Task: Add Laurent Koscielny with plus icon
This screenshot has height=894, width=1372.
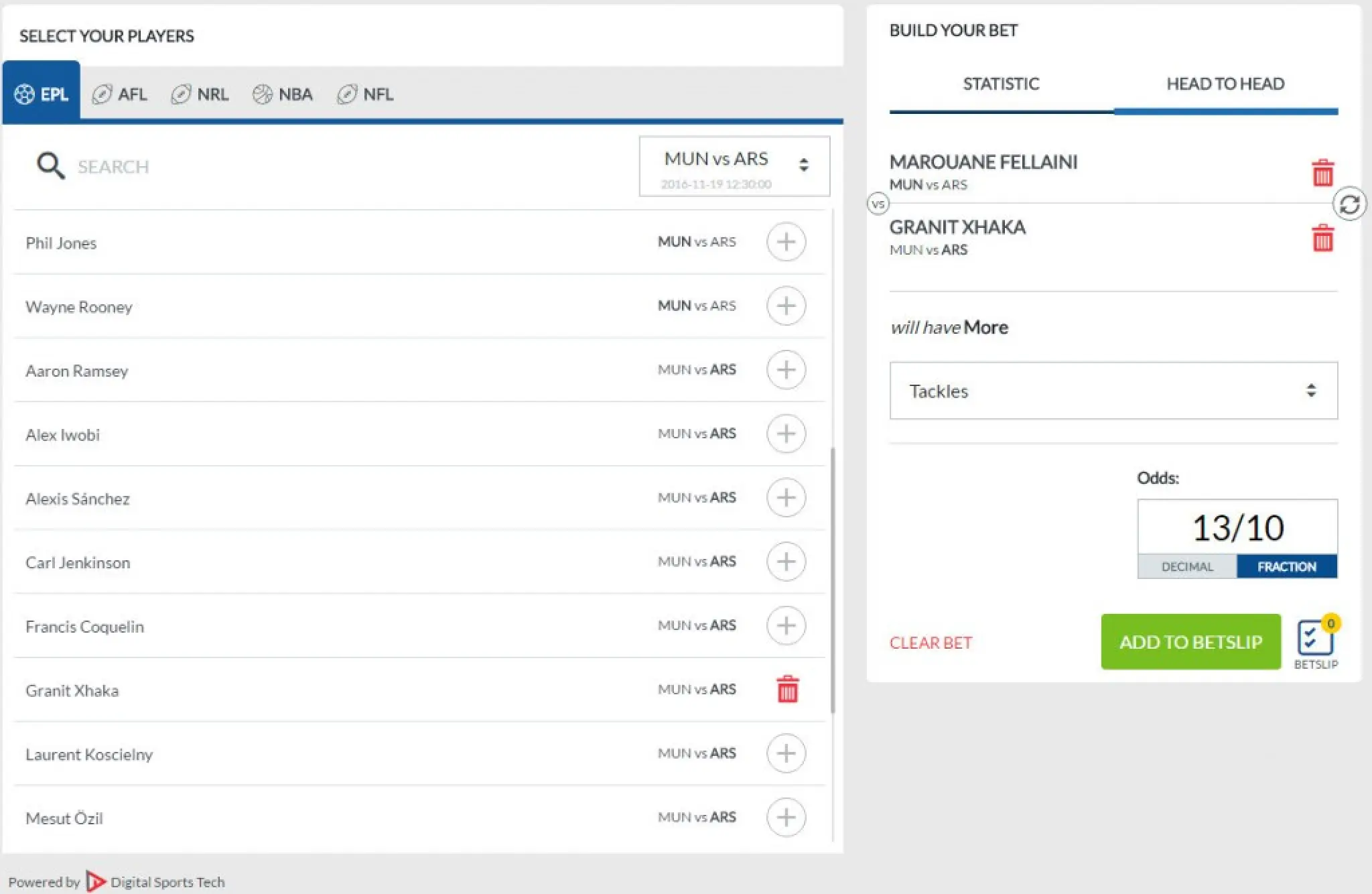Action: tap(786, 753)
